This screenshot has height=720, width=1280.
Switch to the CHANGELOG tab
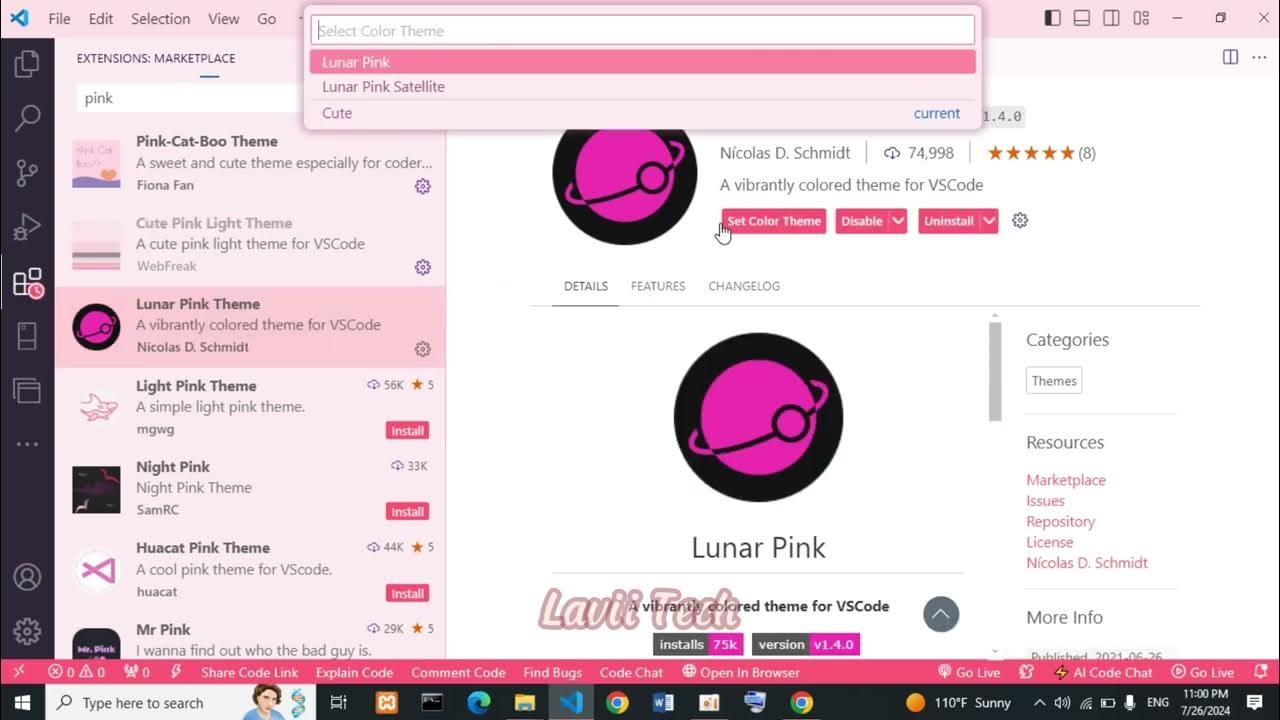click(x=744, y=286)
